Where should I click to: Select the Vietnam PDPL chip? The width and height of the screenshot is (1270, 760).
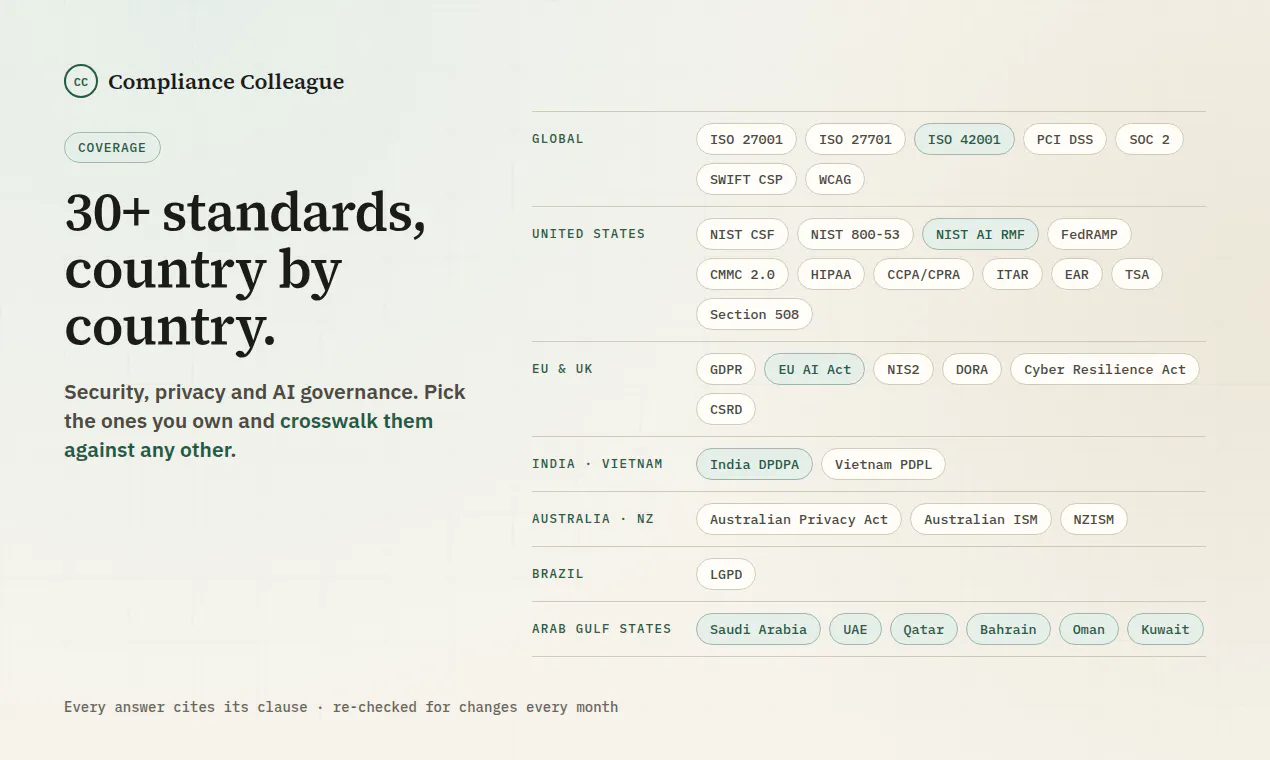[x=883, y=464]
